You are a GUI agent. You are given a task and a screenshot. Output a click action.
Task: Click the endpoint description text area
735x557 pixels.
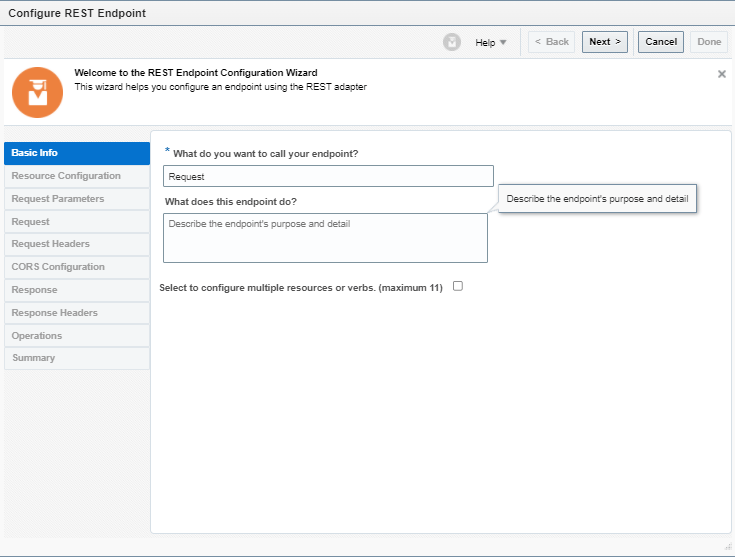[325, 238]
